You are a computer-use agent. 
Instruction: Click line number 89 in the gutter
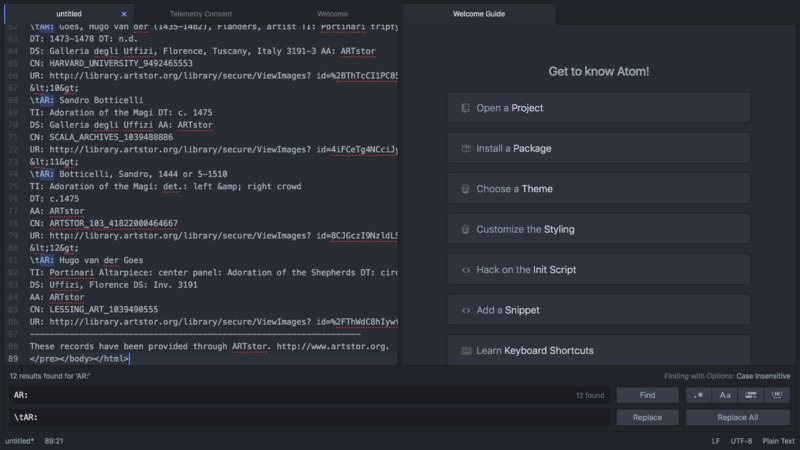point(13,359)
